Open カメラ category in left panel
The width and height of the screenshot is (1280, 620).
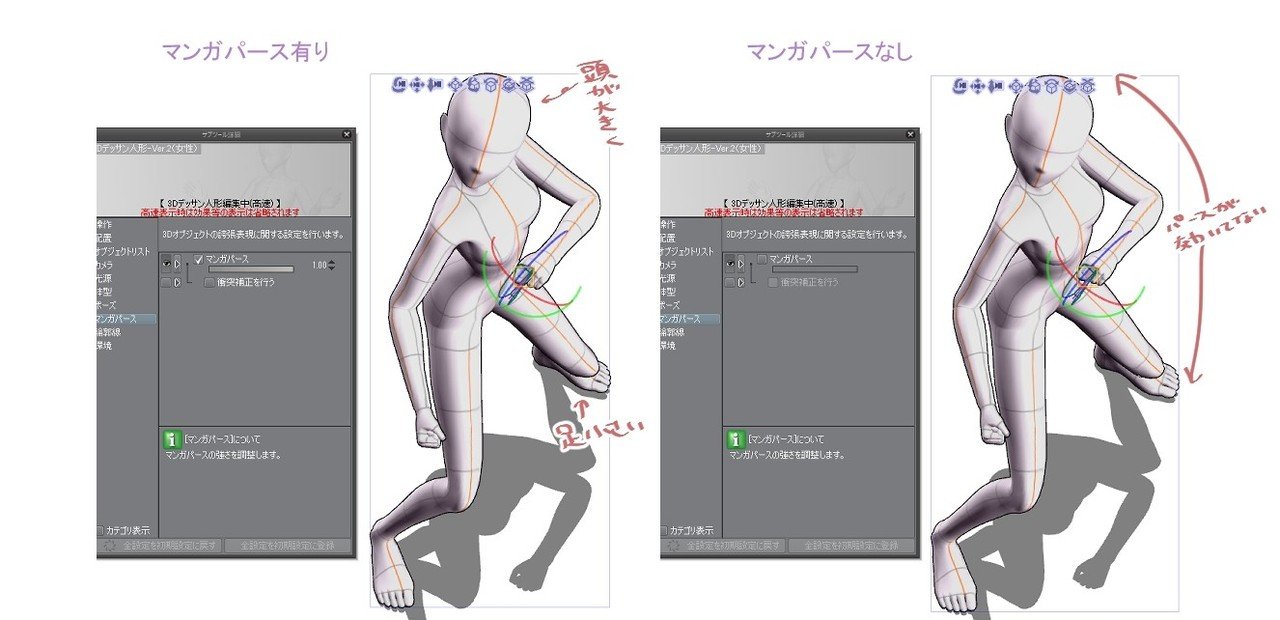[105, 265]
